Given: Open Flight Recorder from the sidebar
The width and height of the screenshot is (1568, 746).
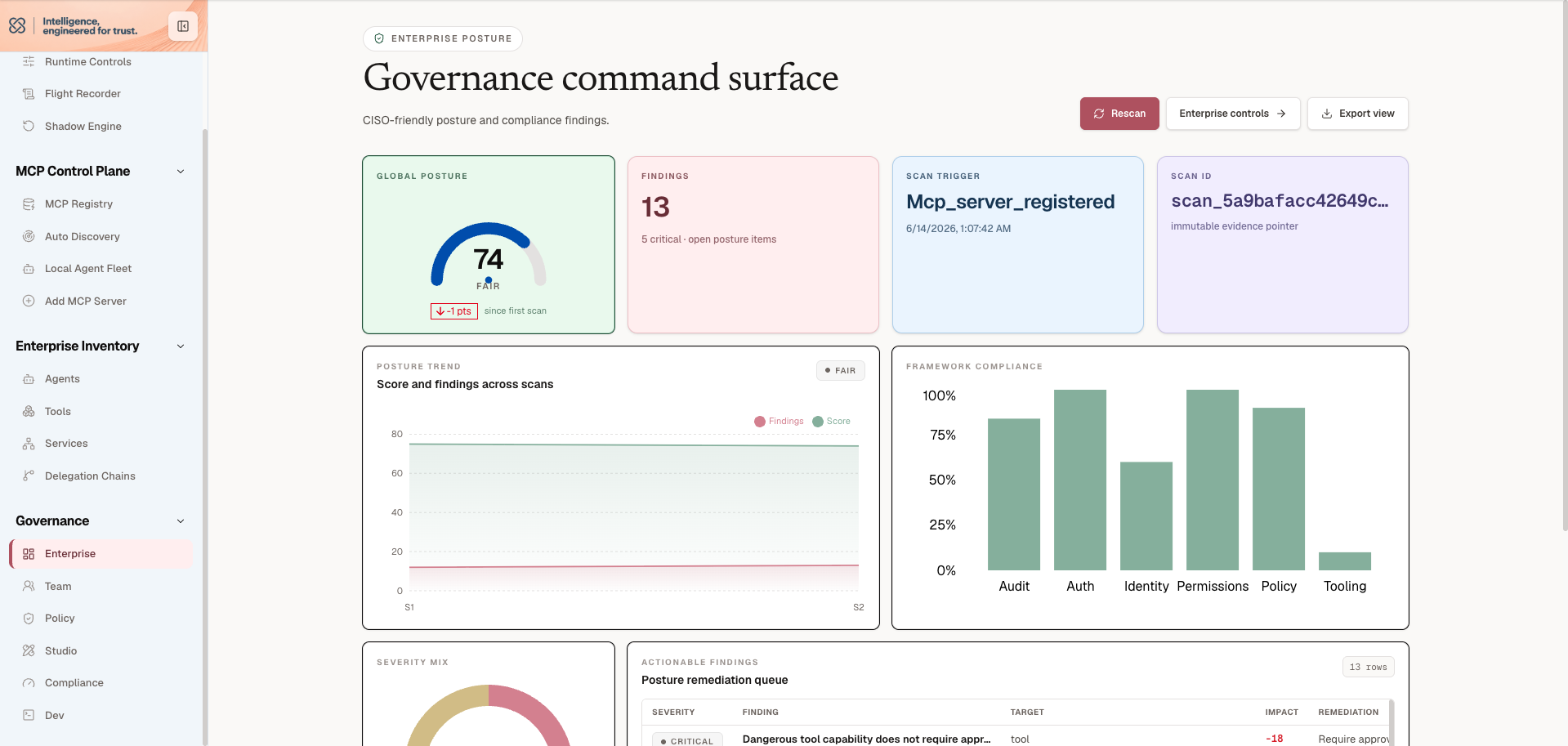Looking at the screenshot, I should coord(83,94).
